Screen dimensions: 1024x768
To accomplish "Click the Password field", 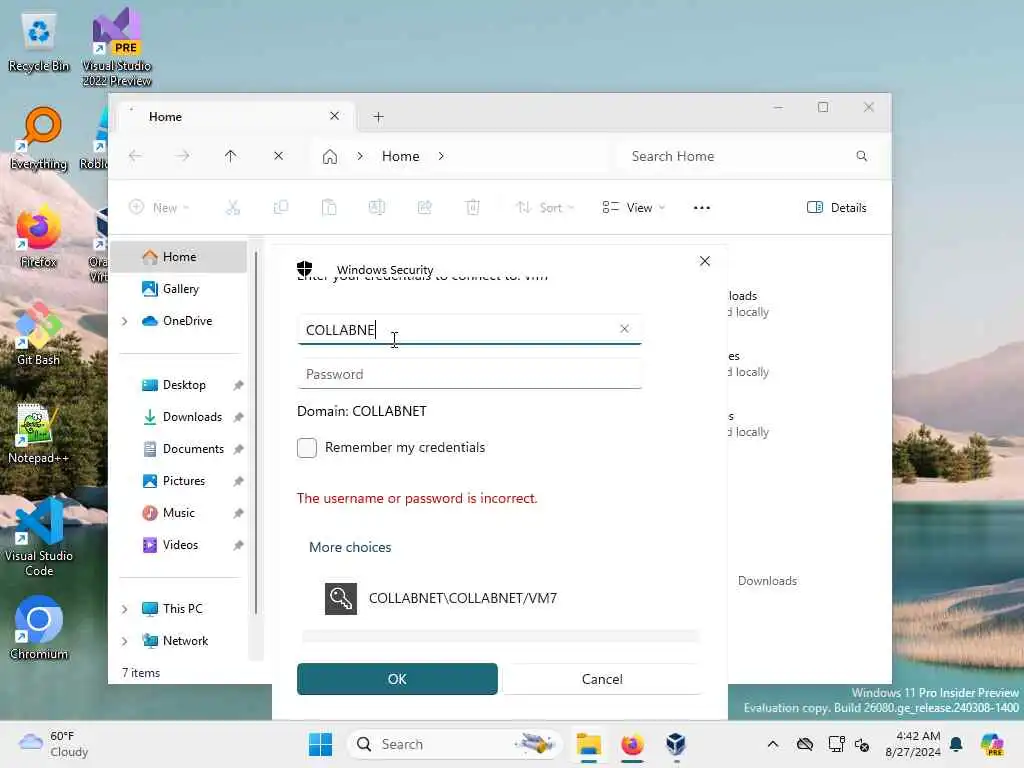I will point(470,374).
